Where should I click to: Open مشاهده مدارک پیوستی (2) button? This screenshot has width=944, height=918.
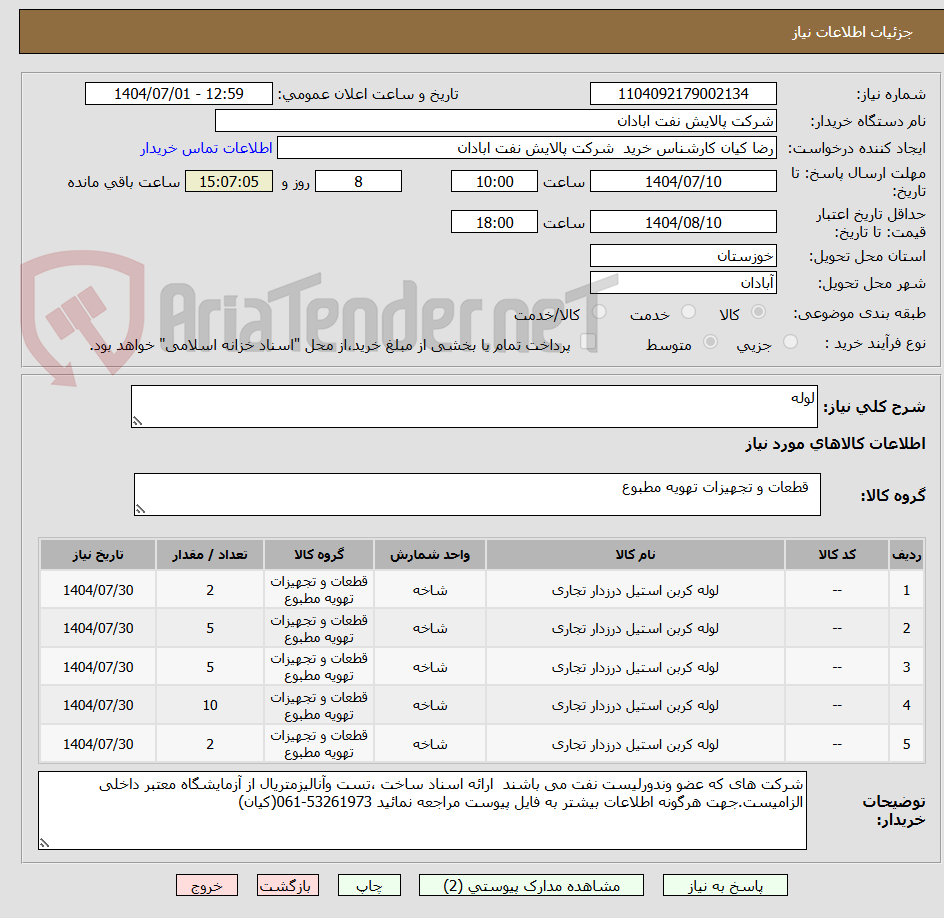click(x=531, y=885)
